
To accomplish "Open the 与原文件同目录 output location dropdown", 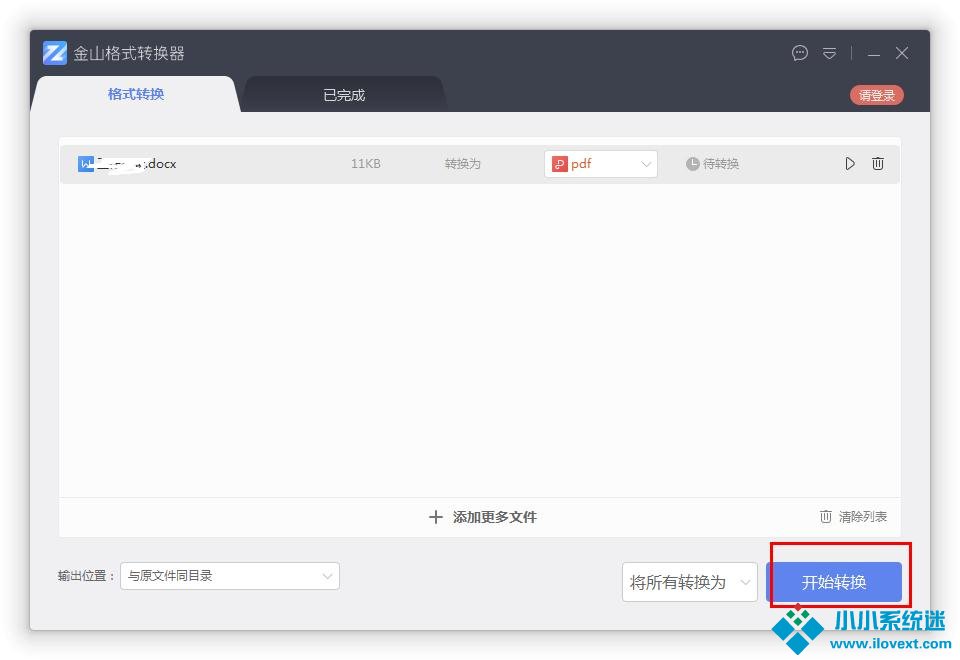I will point(230,576).
